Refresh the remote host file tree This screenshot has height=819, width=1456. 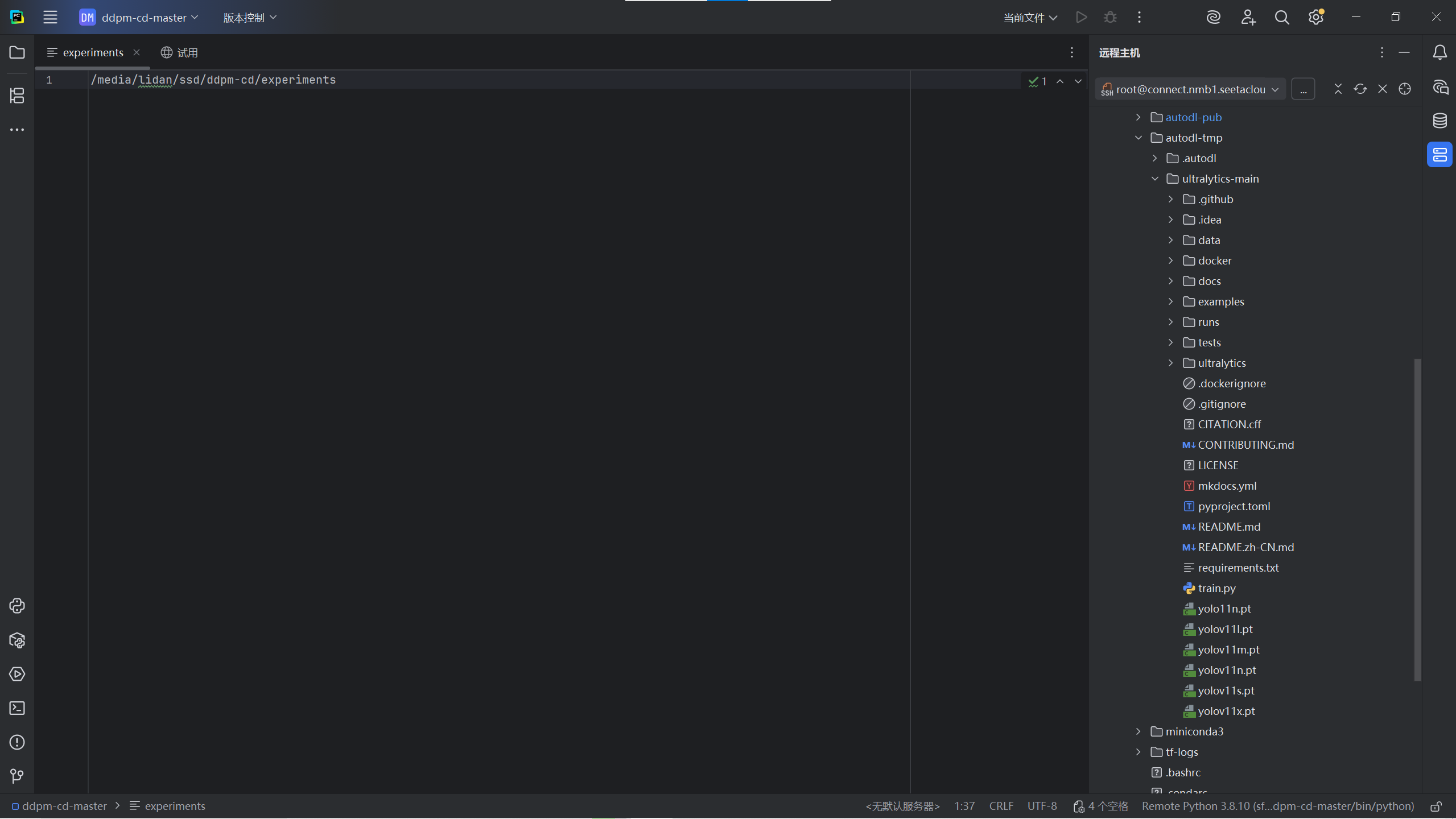point(1360,89)
